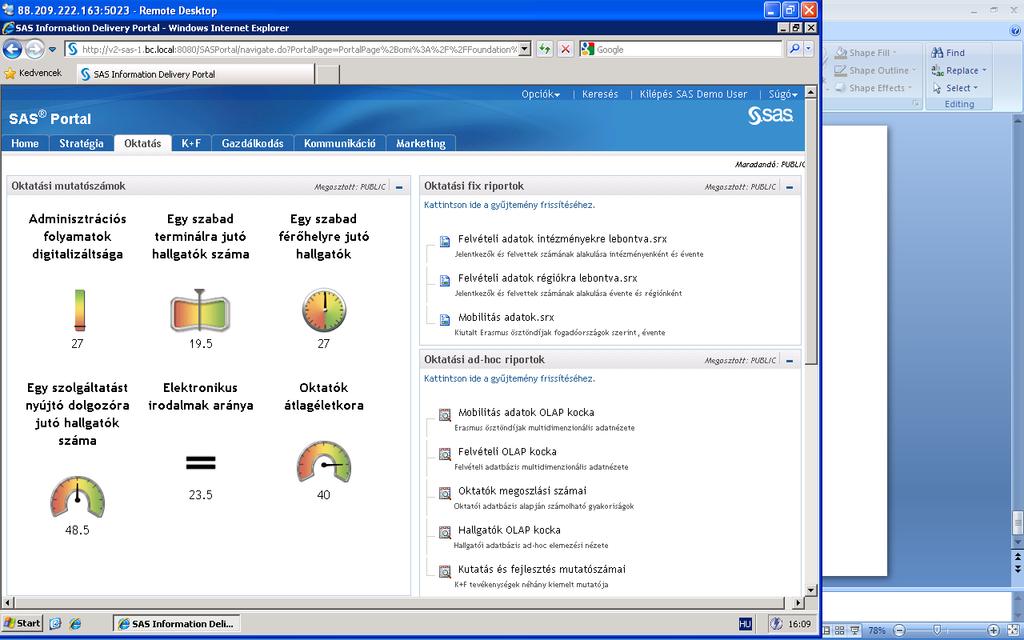This screenshot has width=1024, height=640.
Task: Click the 78% zoom level in Word
Action: click(876, 630)
